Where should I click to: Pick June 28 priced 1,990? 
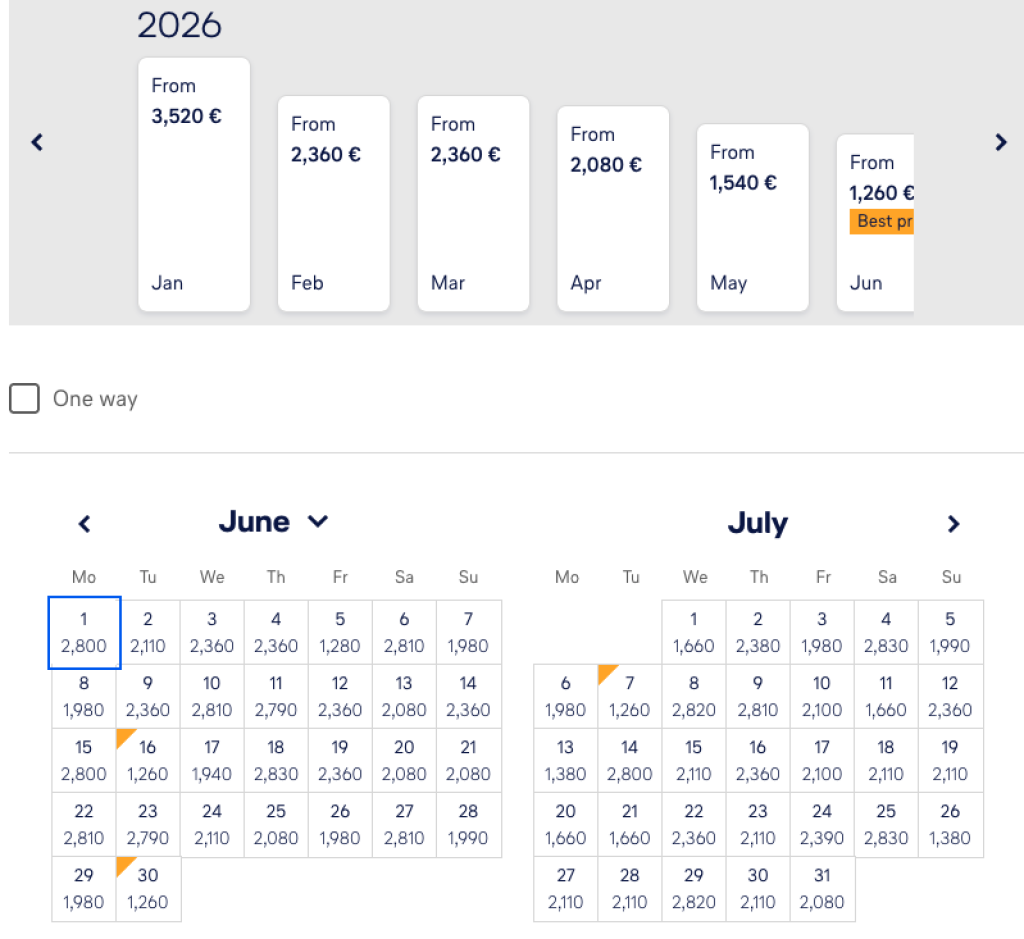[x=468, y=825]
